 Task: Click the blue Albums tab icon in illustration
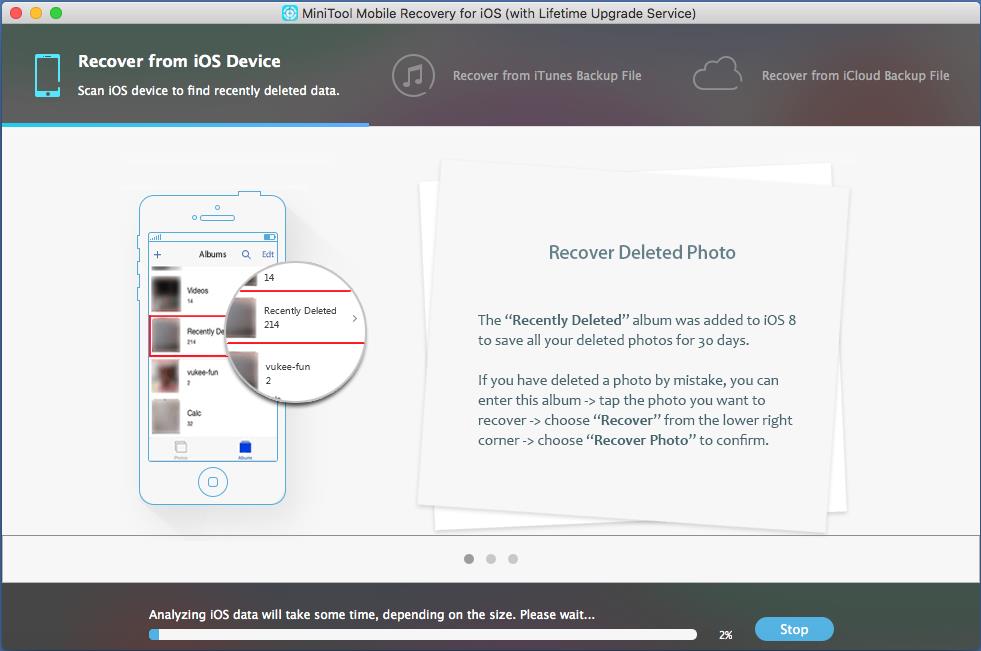pos(245,448)
